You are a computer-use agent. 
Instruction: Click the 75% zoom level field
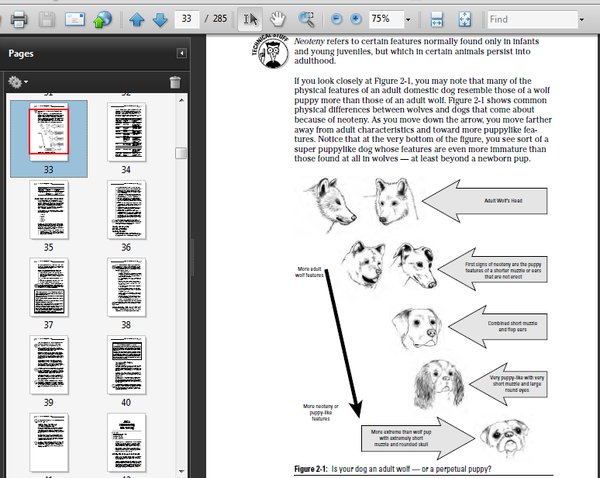pos(386,19)
